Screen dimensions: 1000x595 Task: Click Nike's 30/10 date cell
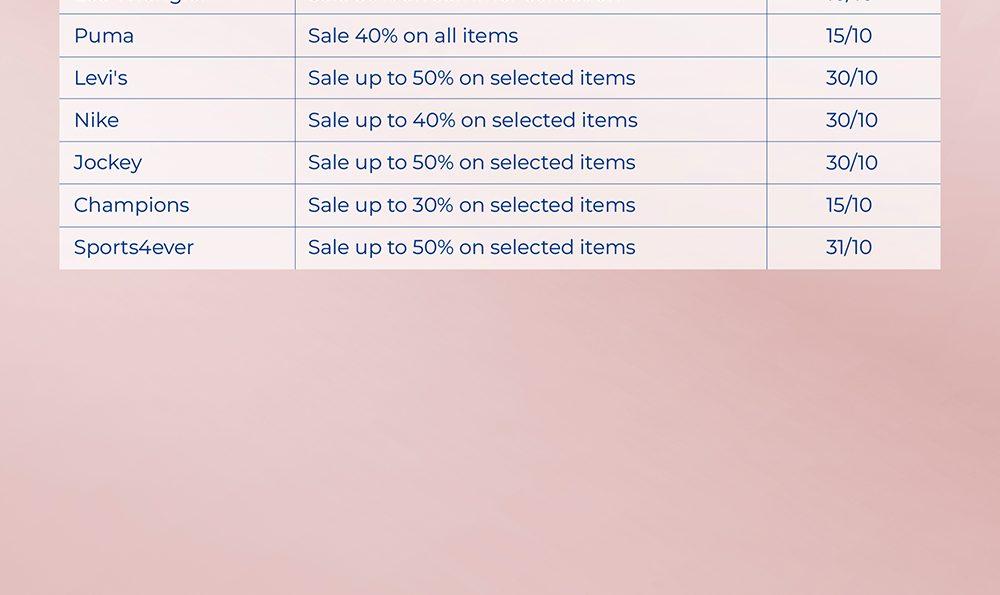852,120
